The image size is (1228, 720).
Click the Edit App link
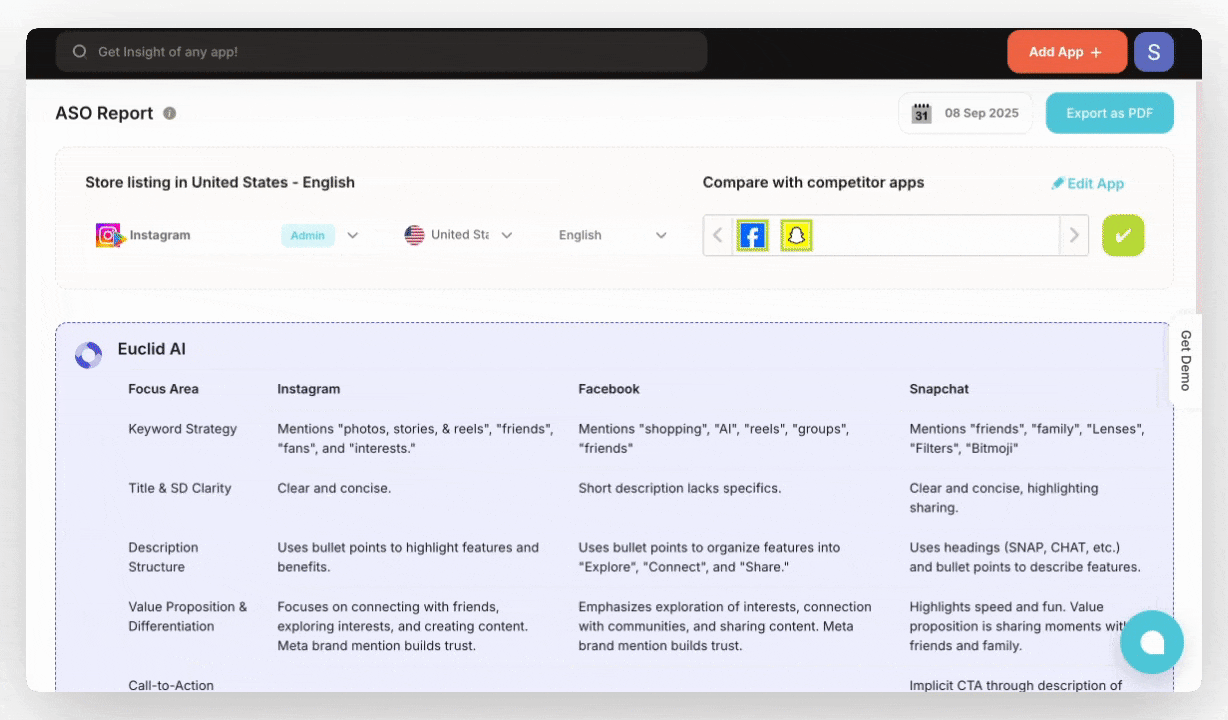click(1088, 183)
